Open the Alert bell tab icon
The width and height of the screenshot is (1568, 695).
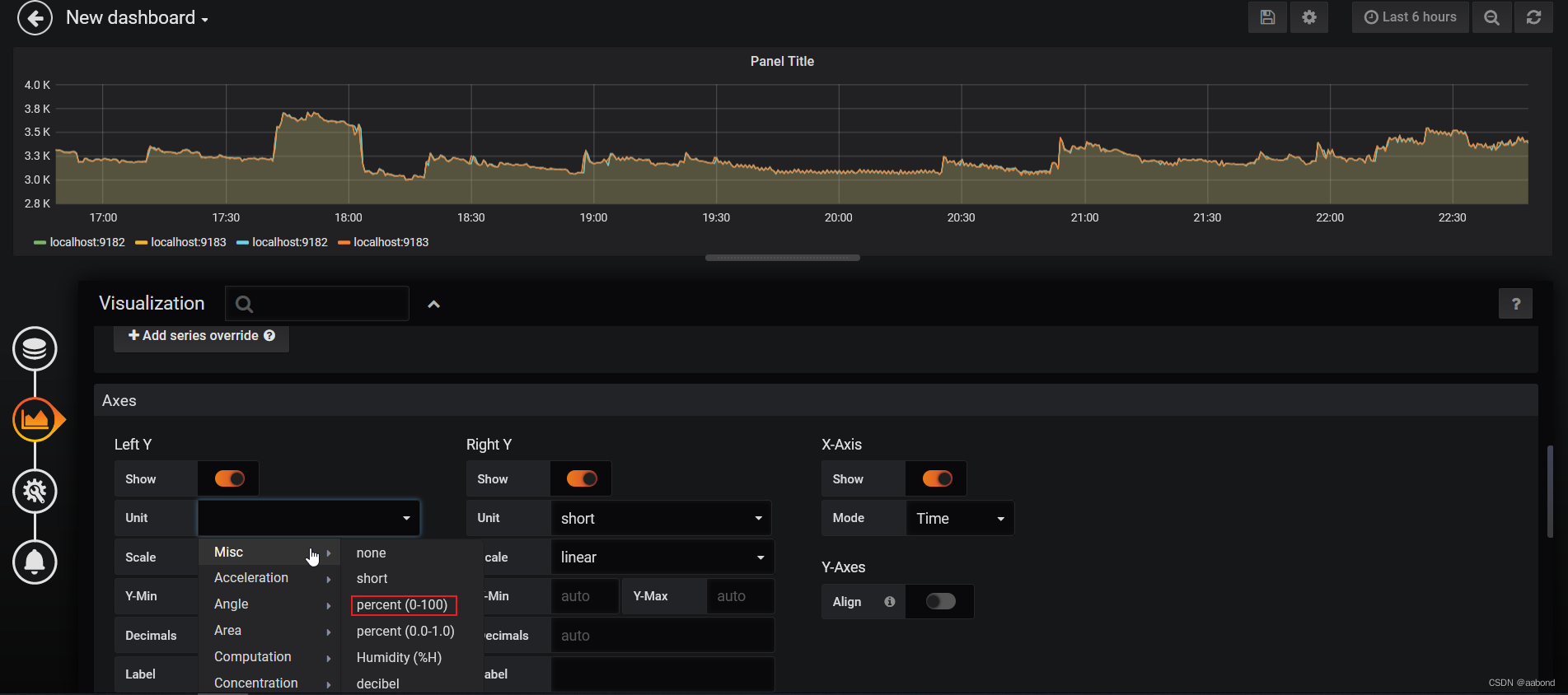(x=35, y=562)
